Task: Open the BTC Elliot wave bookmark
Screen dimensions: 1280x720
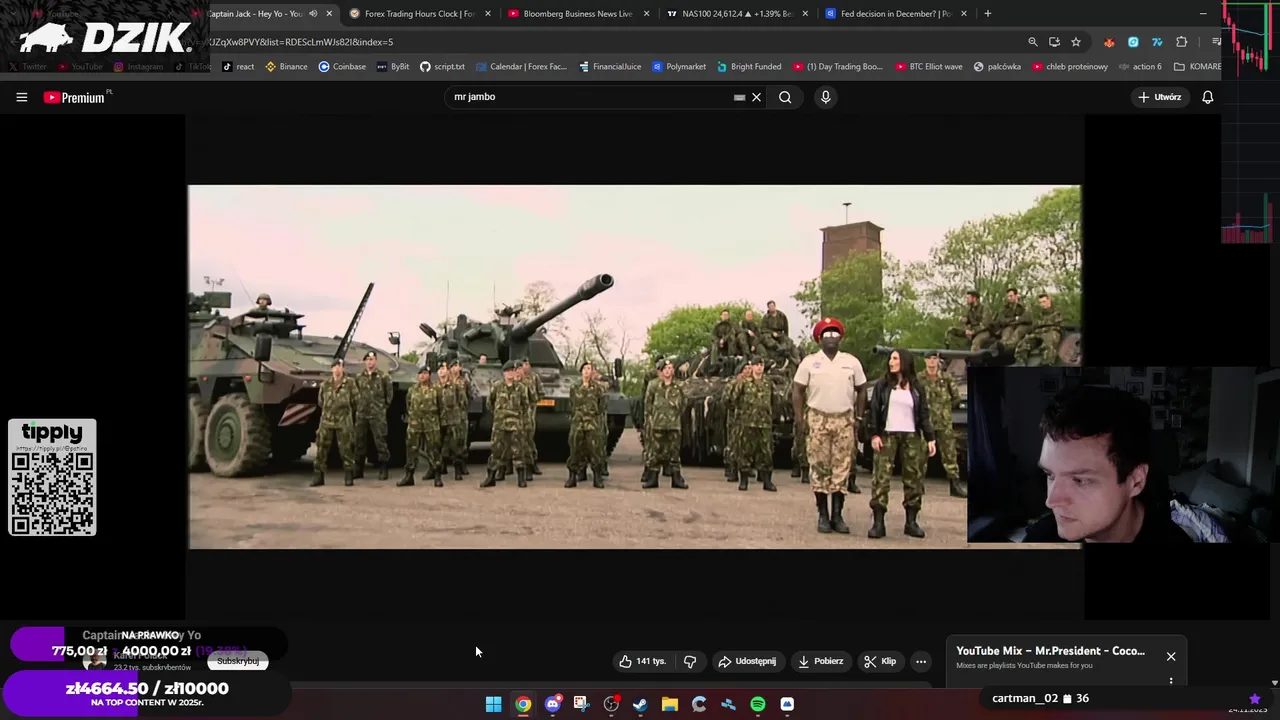Action: [x=929, y=67]
